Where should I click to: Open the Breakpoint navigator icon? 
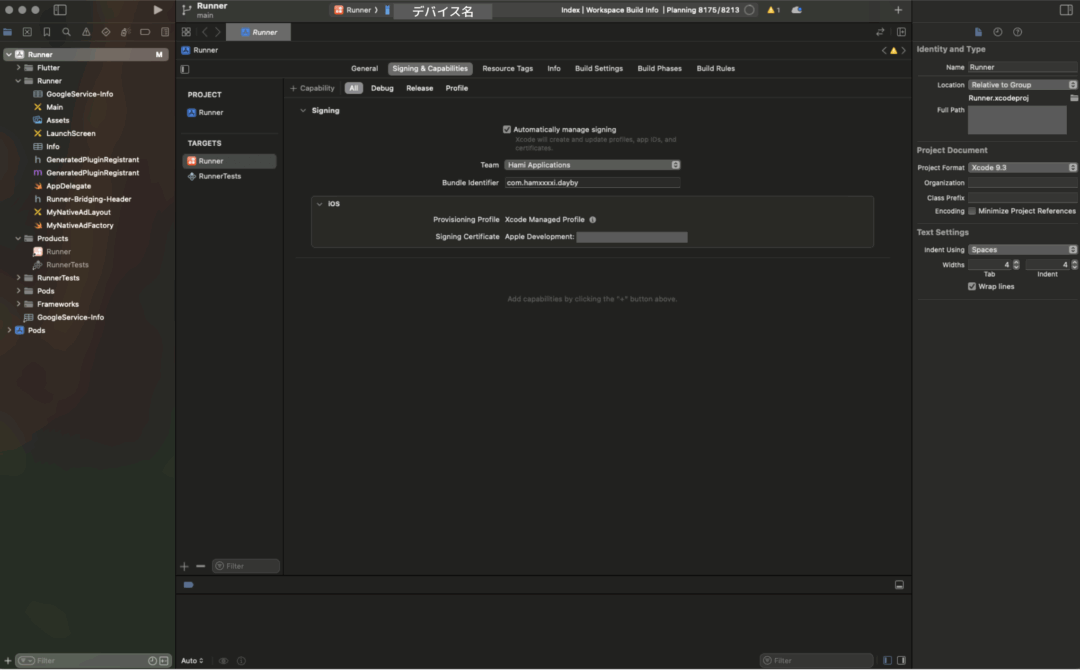tap(145, 32)
